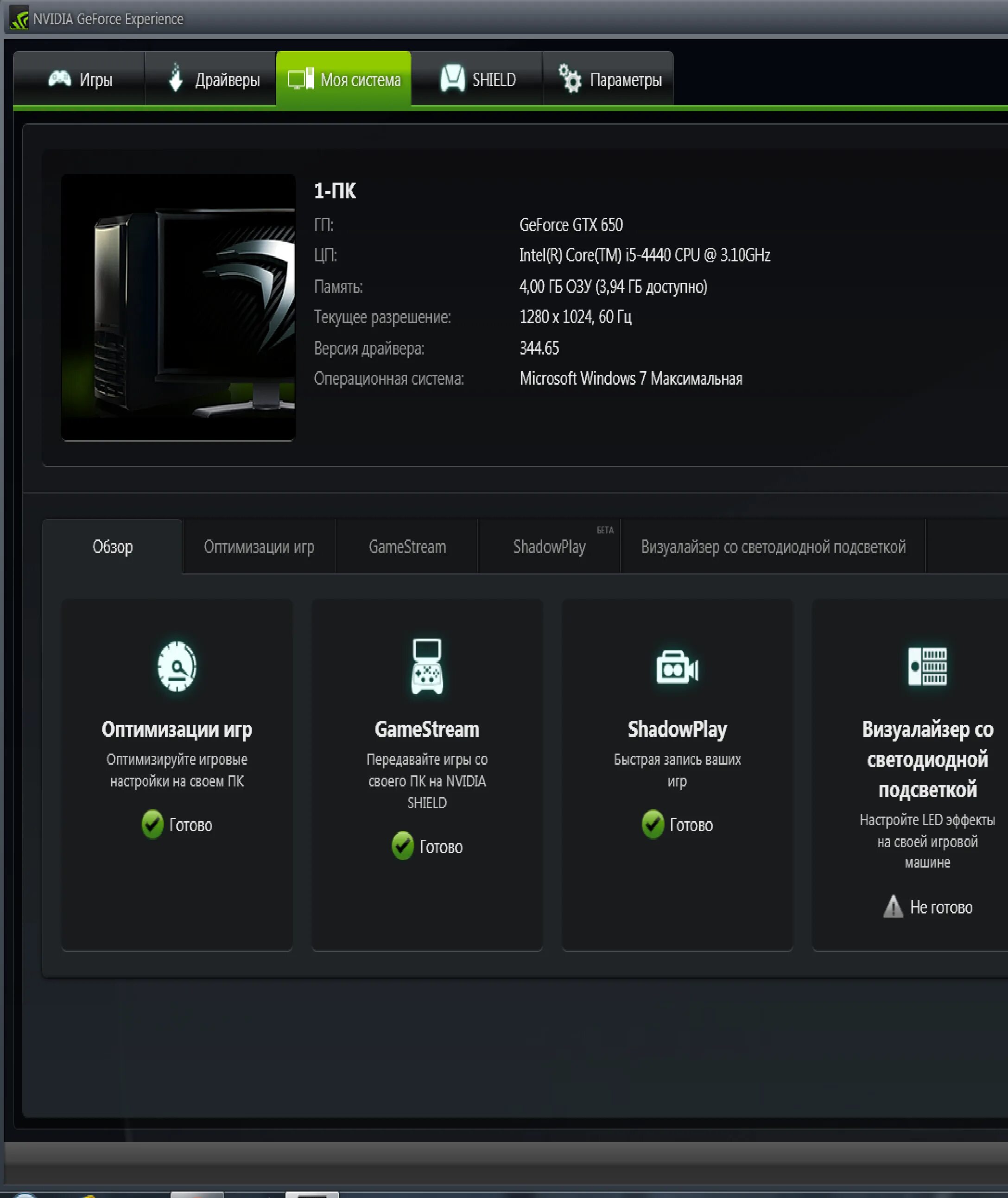The image size is (1008, 1198).
Task: Click the driver version 344.65
Action: [x=539, y=348]
